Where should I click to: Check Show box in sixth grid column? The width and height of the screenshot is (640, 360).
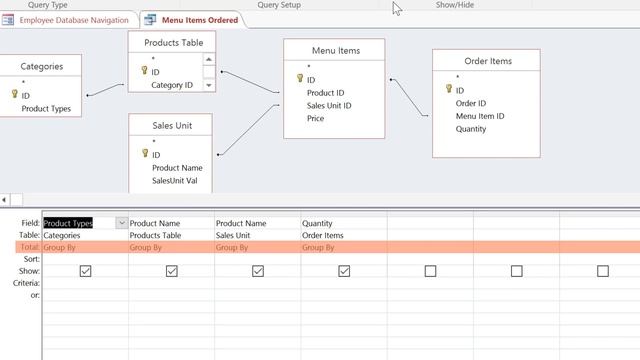click(x=516, y=271)
